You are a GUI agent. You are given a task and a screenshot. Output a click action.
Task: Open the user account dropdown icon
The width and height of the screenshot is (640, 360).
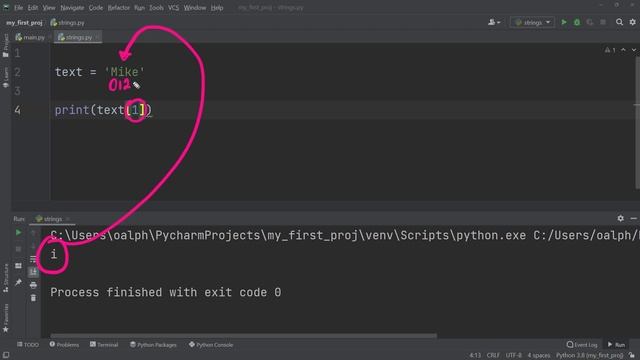click(494, 22)
